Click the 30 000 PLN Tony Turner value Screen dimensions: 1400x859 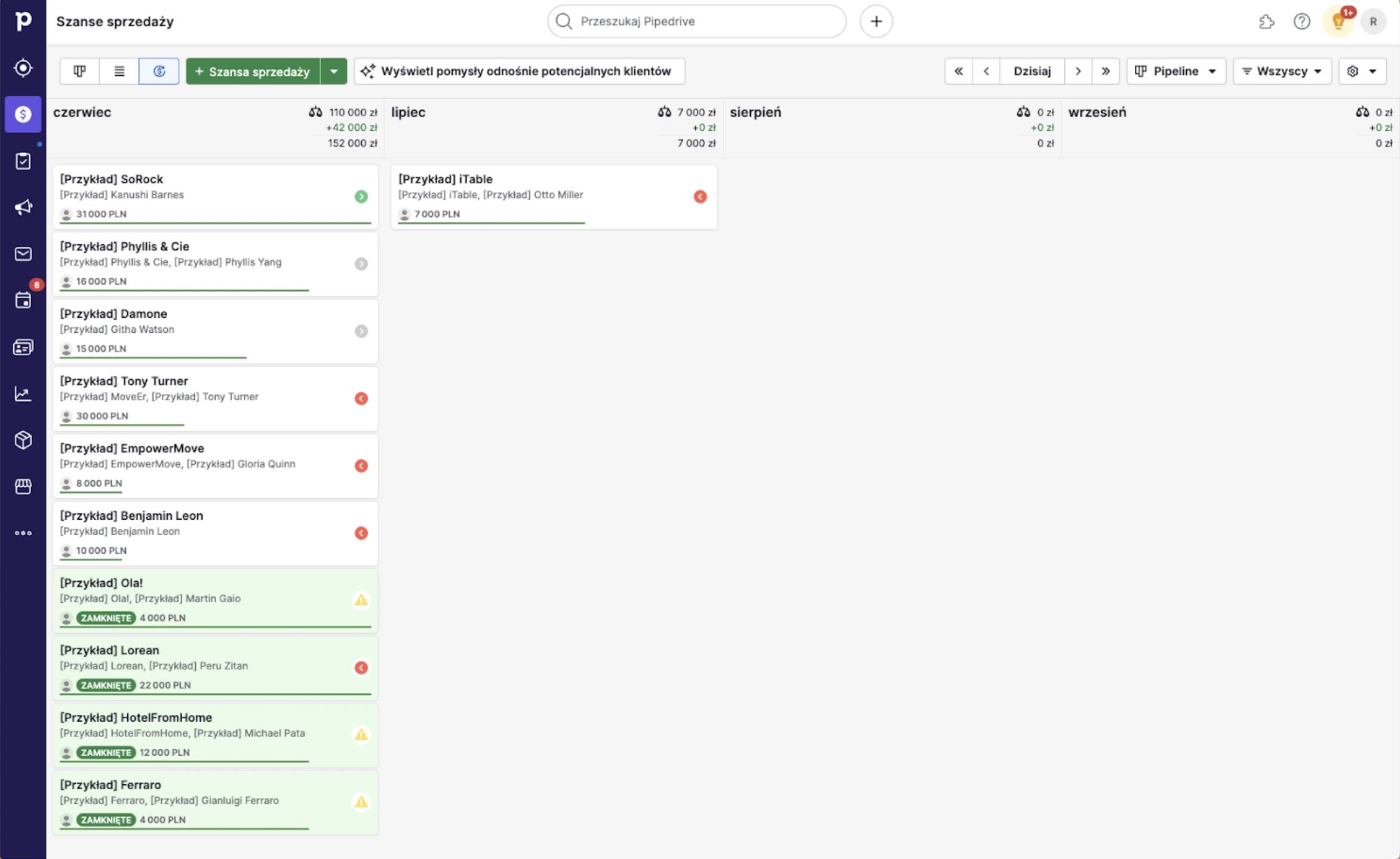click(102, 416)
